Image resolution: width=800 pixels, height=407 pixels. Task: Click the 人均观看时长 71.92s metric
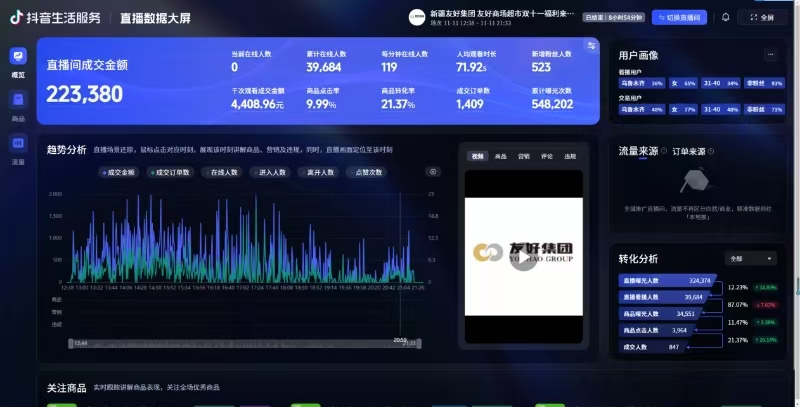pyautogui.click(x=476, y=62)
